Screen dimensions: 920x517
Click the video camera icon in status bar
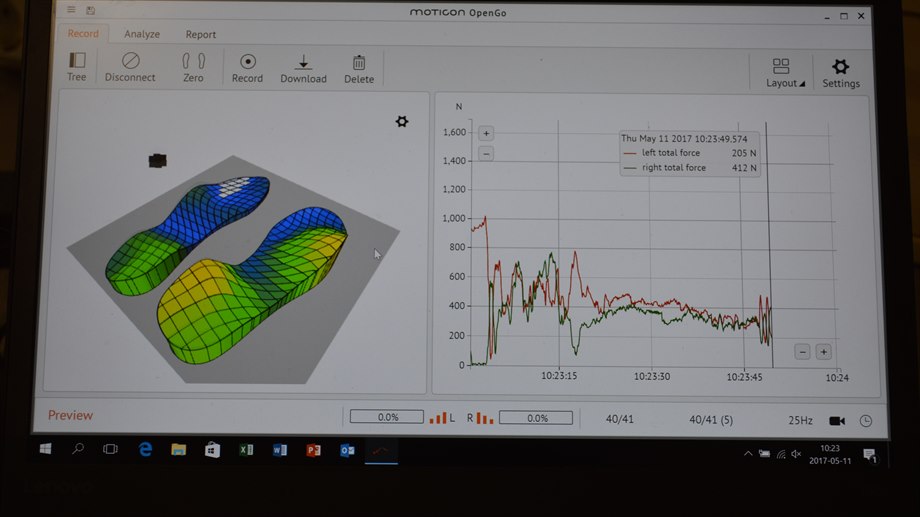point(837,420)
